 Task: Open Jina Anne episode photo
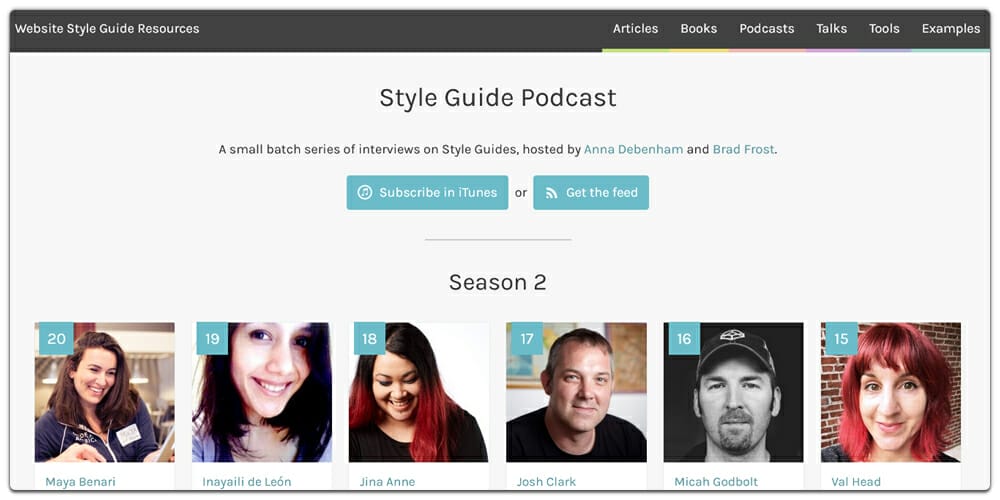(x=419, y=392)
